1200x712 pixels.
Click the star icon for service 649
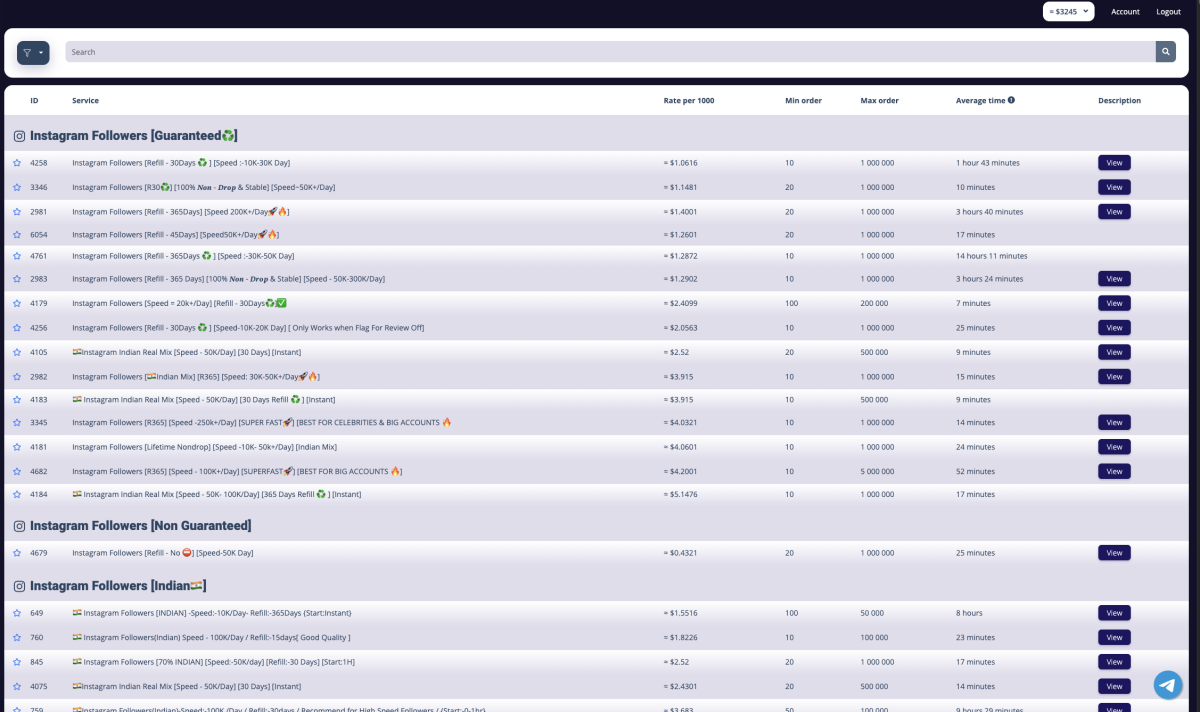pos(17,613)
